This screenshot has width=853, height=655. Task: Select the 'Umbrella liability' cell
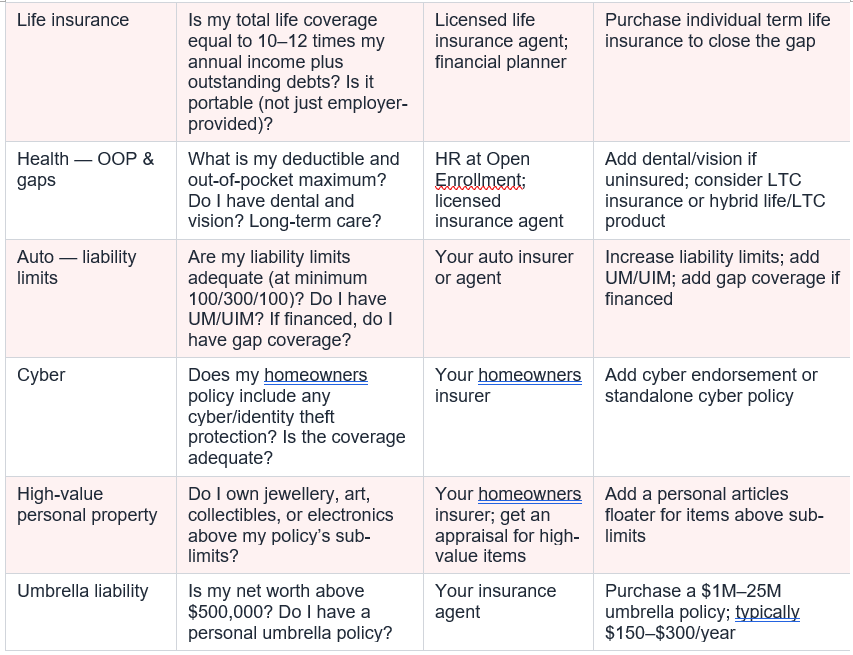(x=91, y=612)
